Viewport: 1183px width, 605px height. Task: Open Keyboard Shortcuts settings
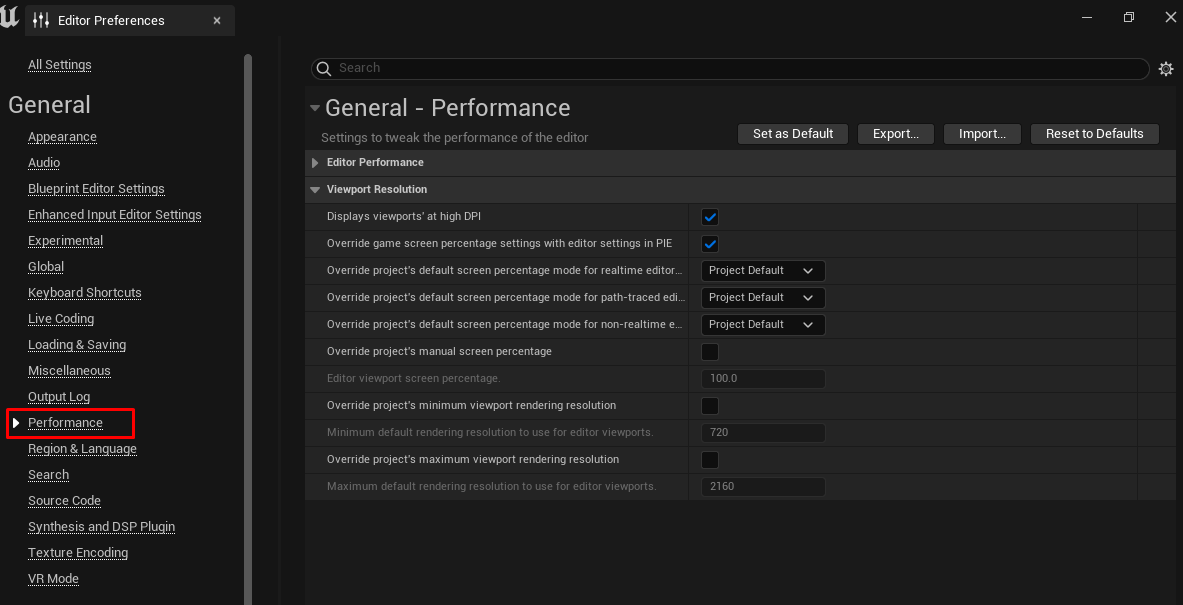point(84,293)
